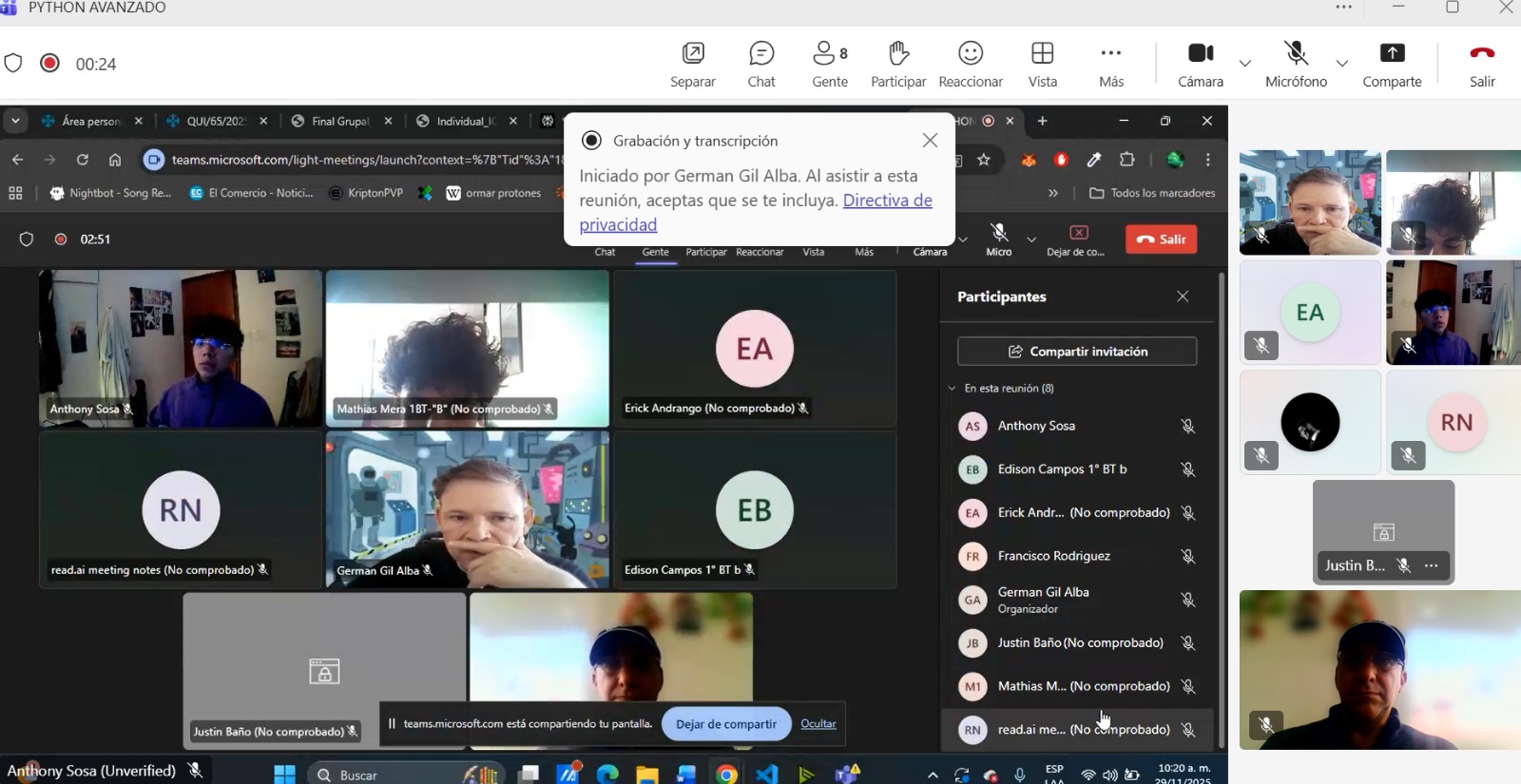Leave the meeting with top Salir button
Image resolution: width=1521 pixels, height=784 pixels.
point(1483,65)
